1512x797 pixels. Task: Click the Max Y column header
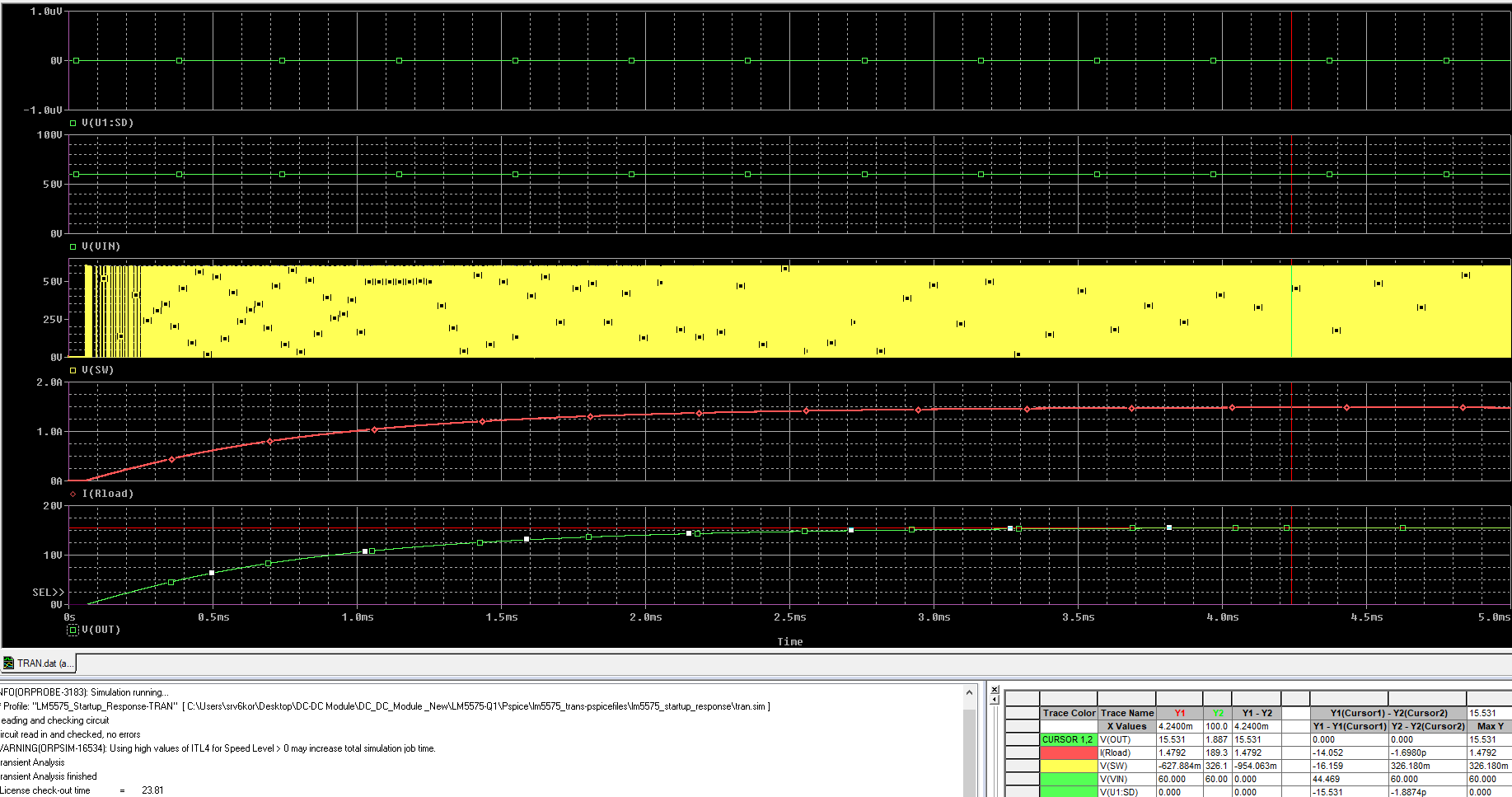click(1491, 726)
